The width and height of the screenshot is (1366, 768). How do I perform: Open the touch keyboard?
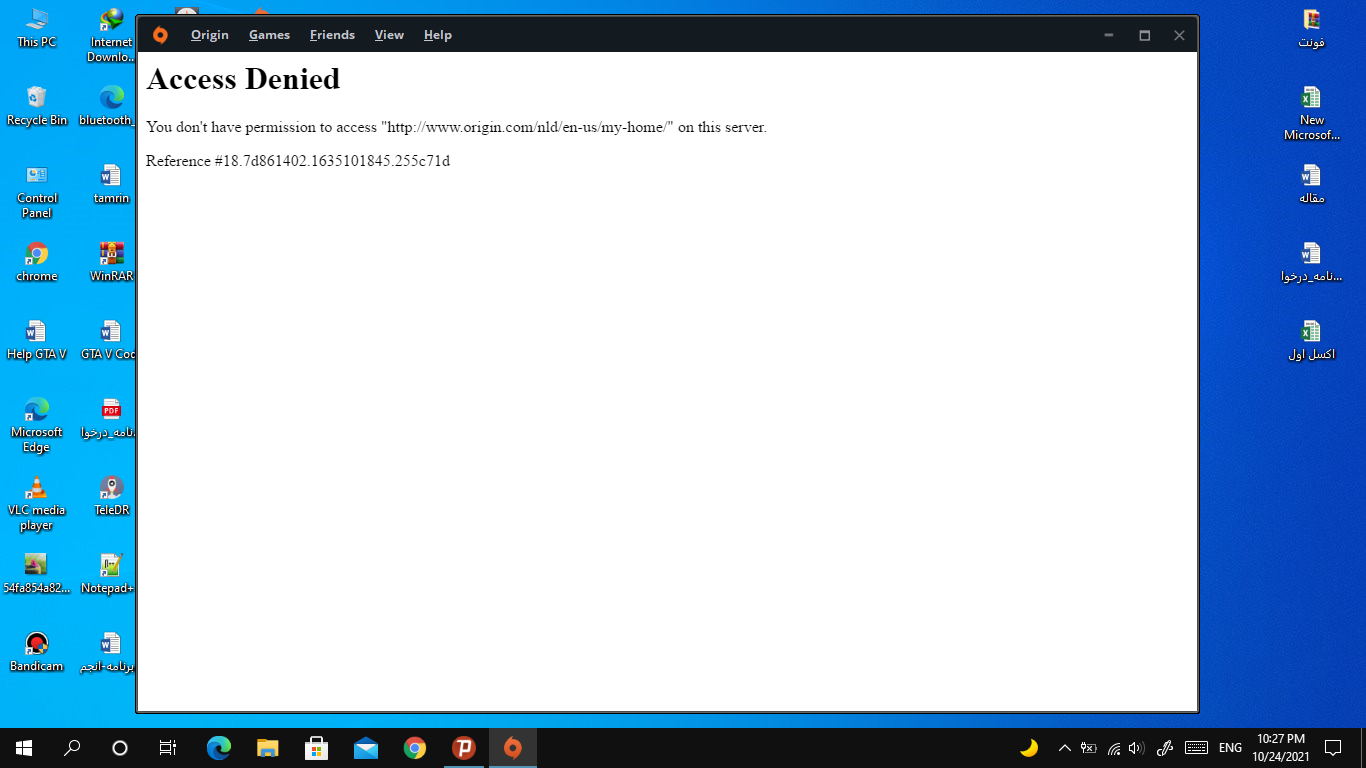(x=1196, y=748)
